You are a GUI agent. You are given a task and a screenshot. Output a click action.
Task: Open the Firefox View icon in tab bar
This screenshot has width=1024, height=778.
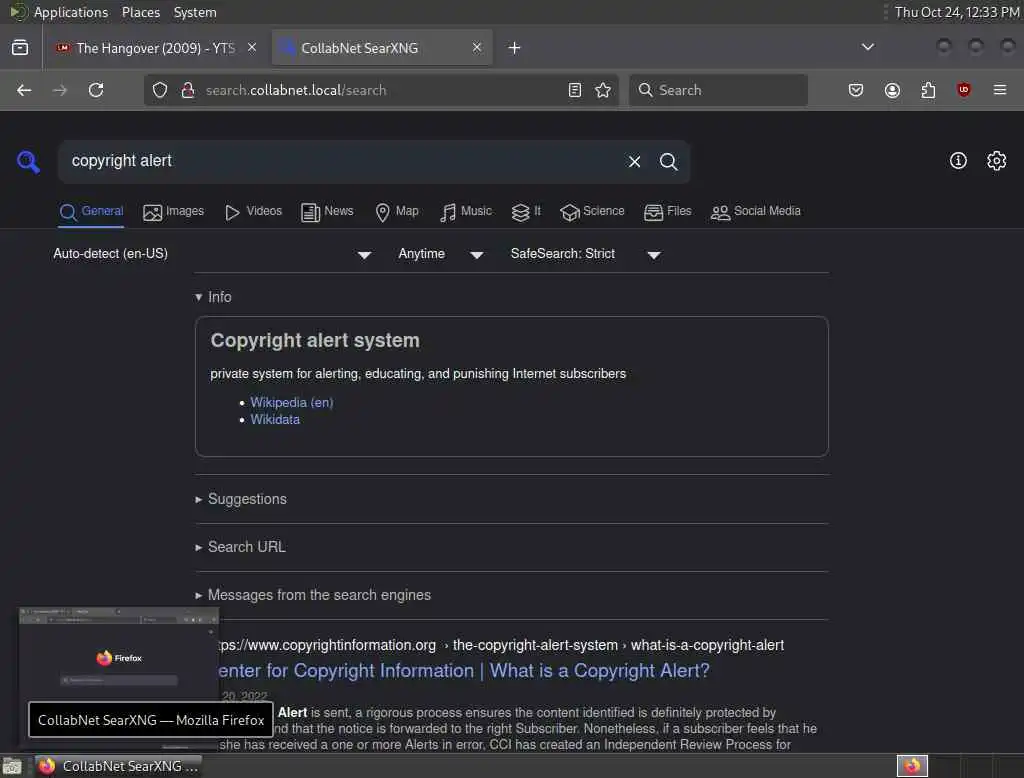click(x=20, y=48)
